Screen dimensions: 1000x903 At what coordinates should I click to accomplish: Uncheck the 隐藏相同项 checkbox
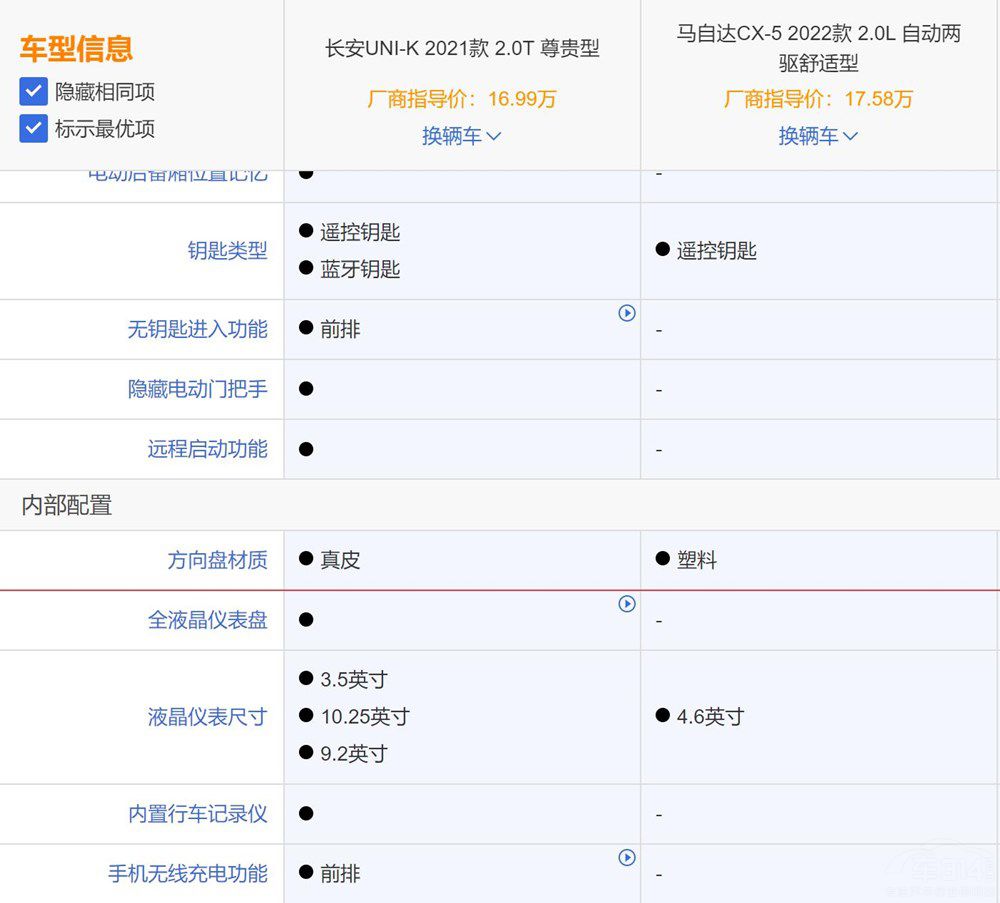[34, 92]
